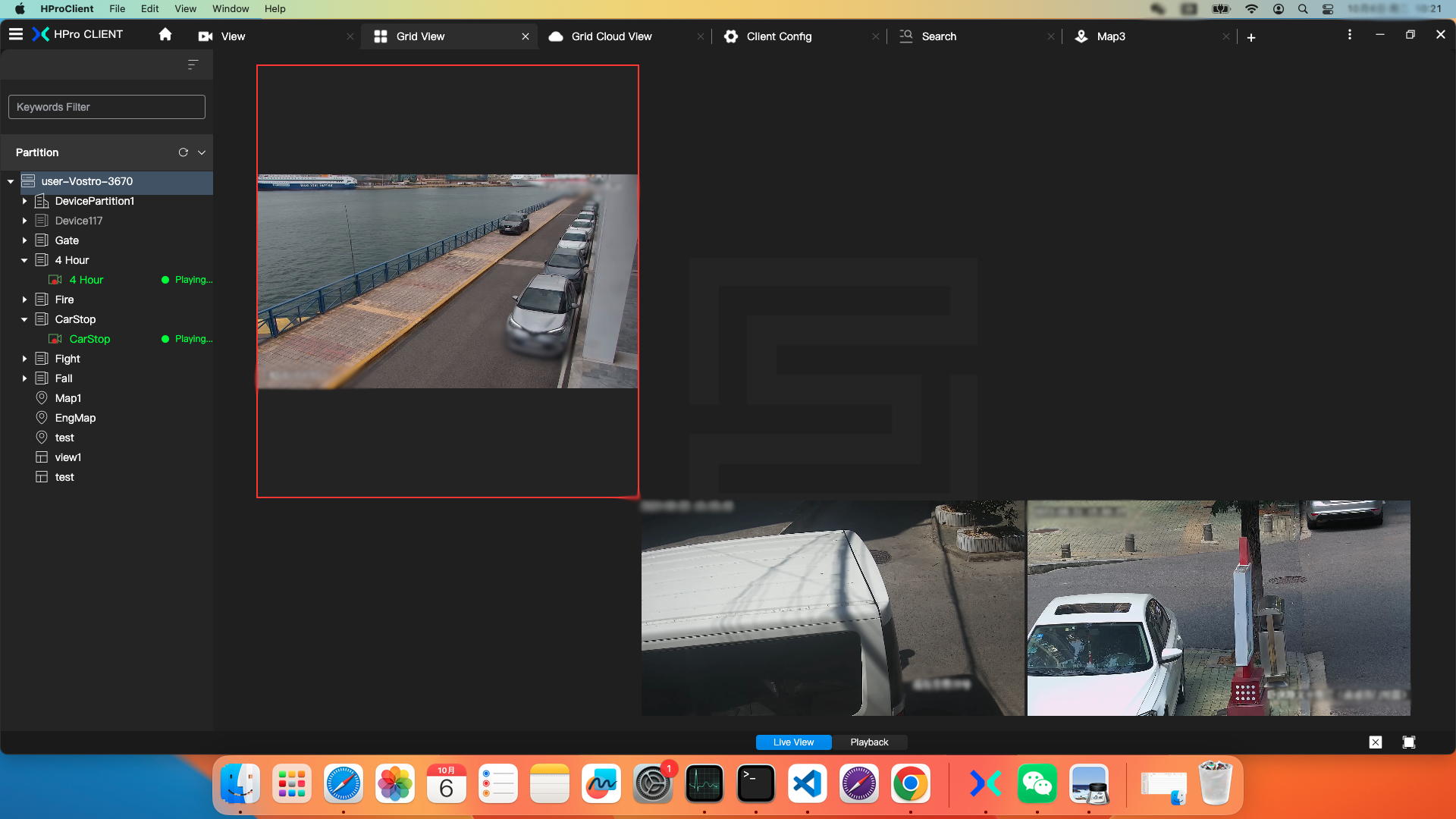Close all video windows button

1376,742
